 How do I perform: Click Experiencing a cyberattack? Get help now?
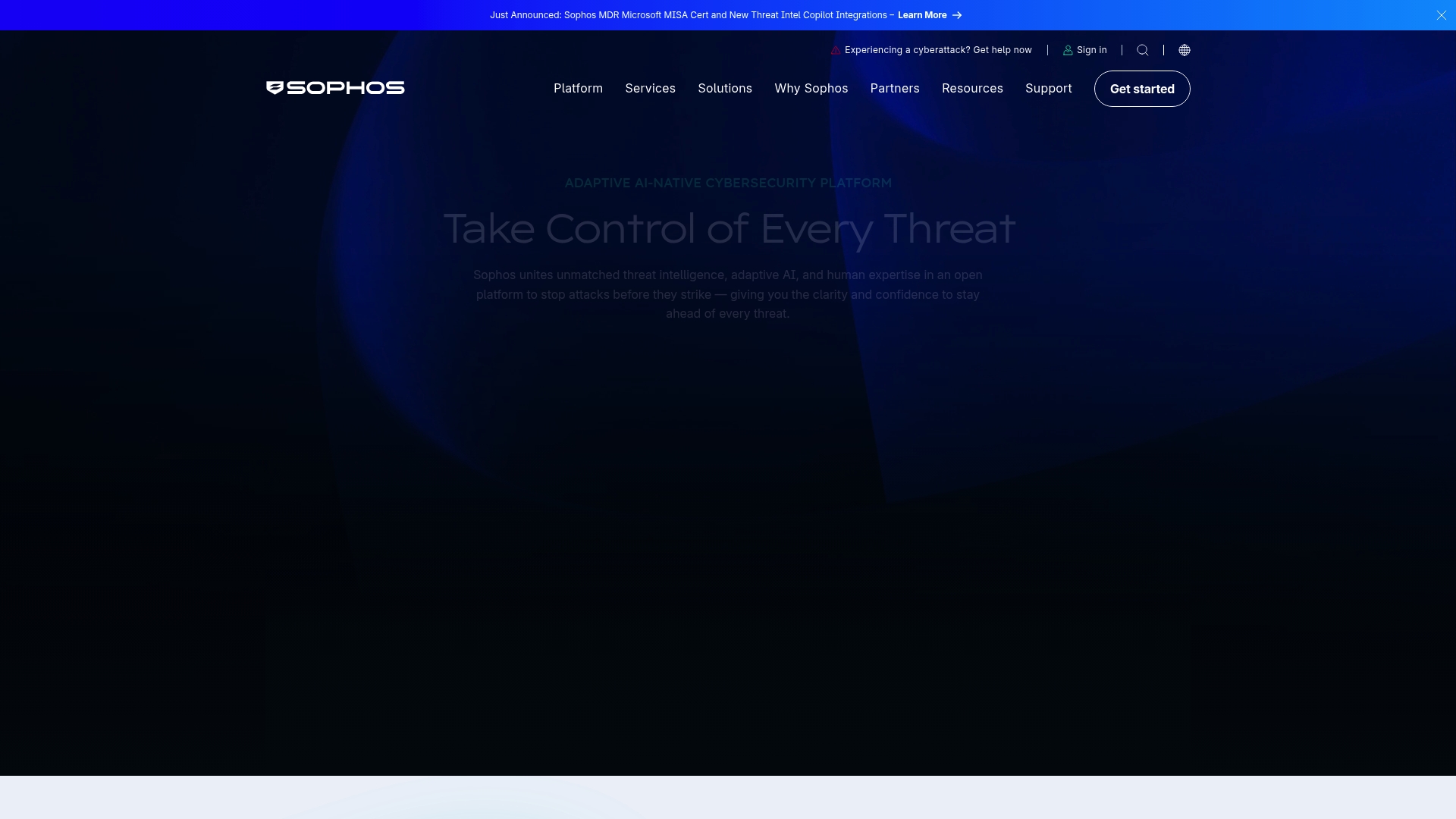tap(938, 50)
